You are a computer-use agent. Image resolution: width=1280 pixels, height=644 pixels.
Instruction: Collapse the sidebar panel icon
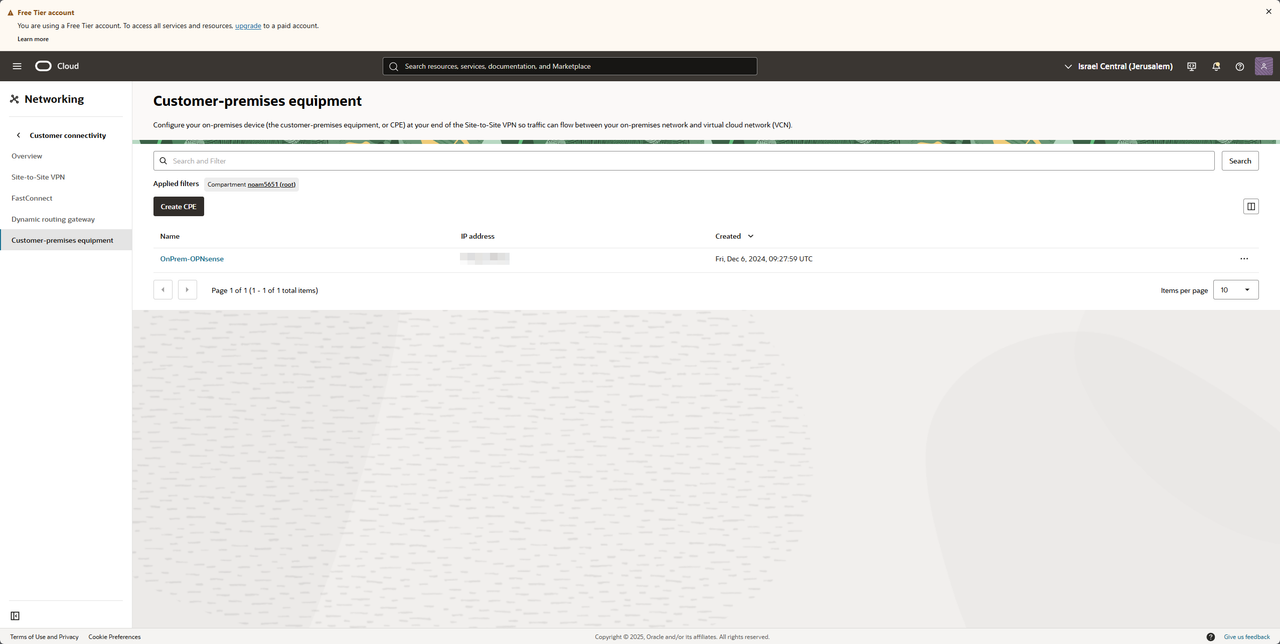[x=15, y=616]
